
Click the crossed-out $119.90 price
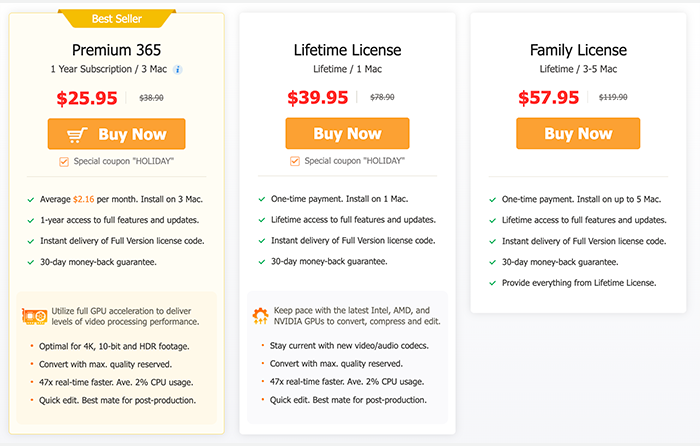coord(613,97)
